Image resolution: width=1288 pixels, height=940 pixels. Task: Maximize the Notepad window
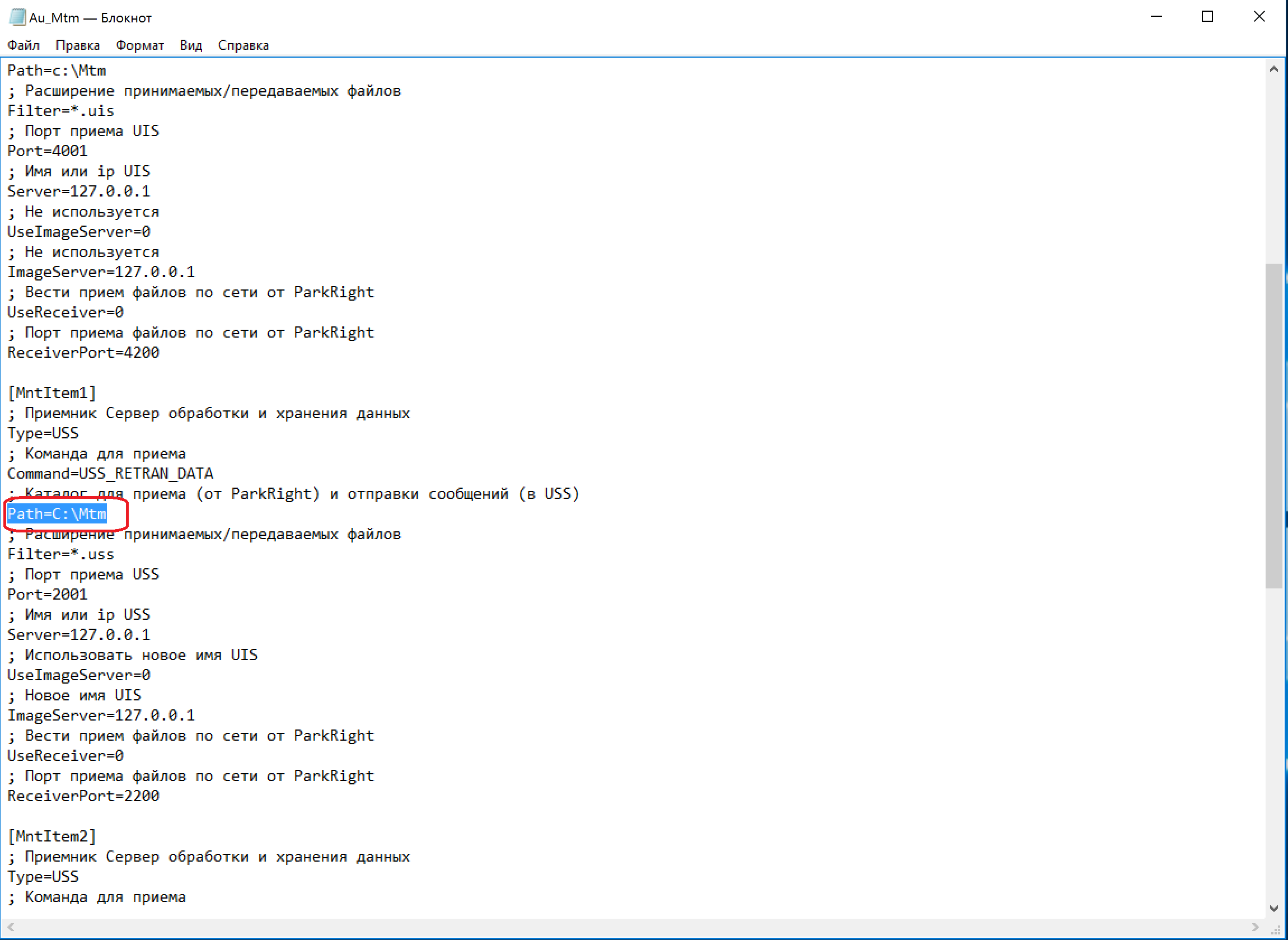click(1207, 17)
